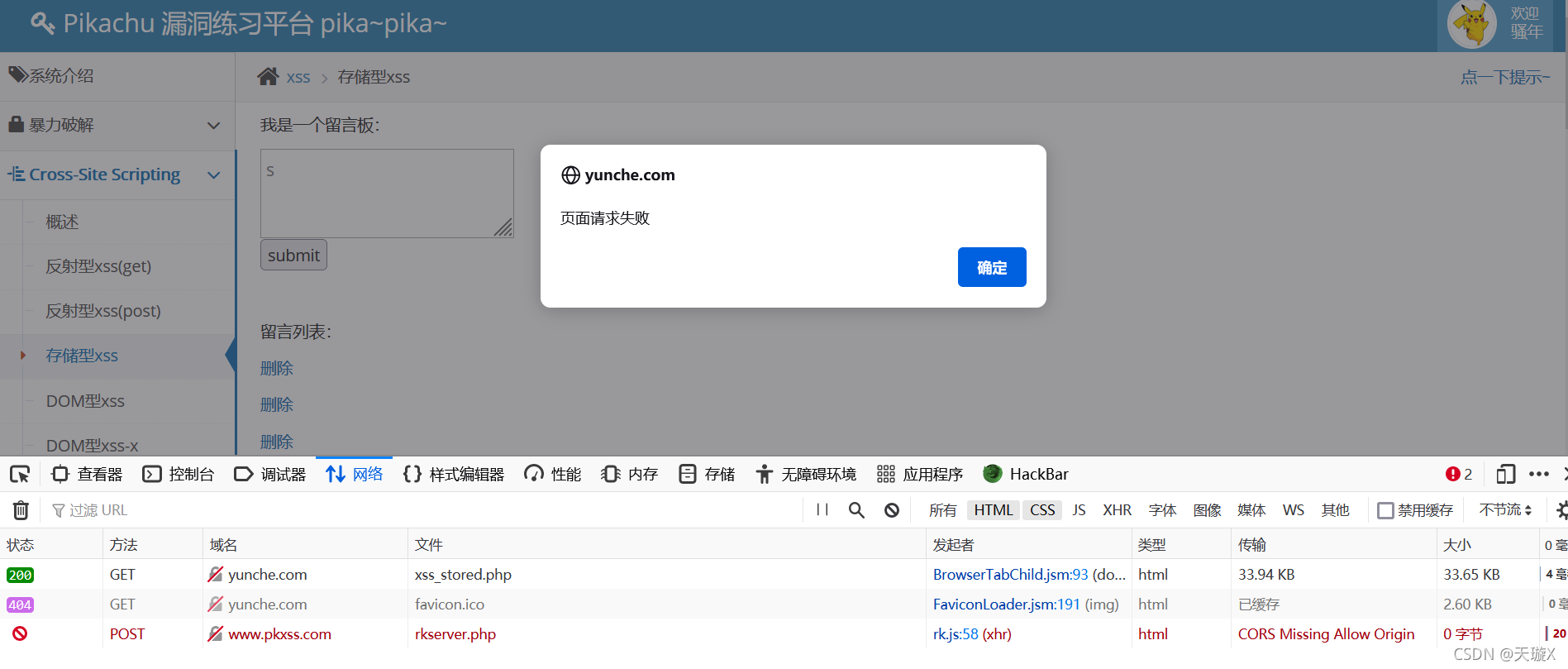Open 反射型xss(get) in the sidebar

pos(98,266)
